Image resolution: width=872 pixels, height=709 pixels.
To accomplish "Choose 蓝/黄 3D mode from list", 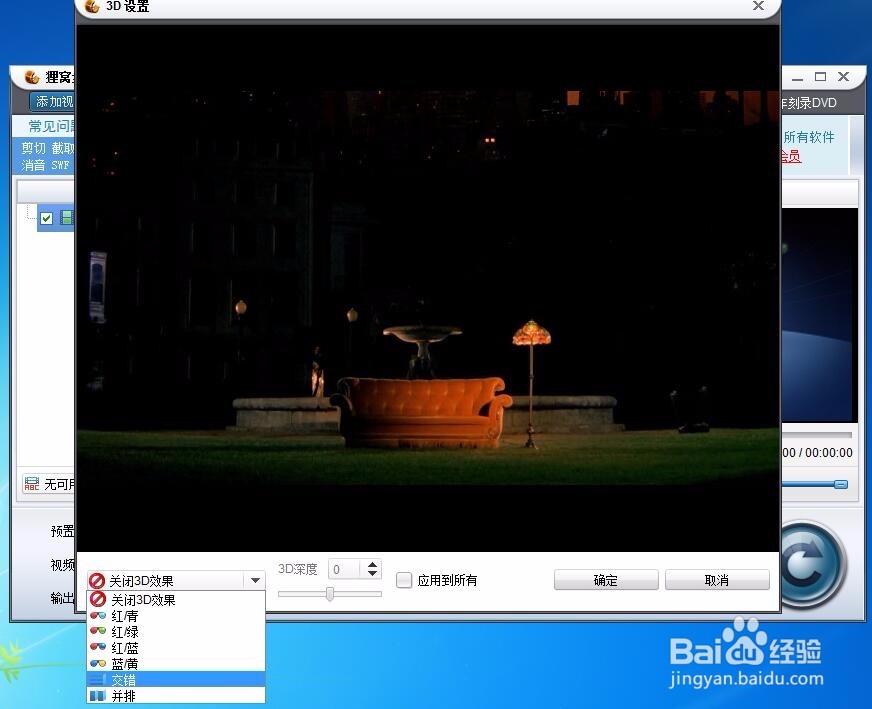I will (176, 663).
